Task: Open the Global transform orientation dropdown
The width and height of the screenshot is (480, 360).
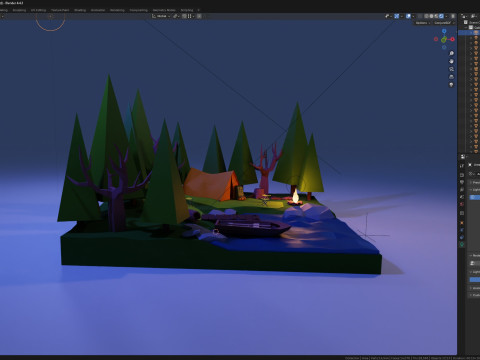Action: 161,16
